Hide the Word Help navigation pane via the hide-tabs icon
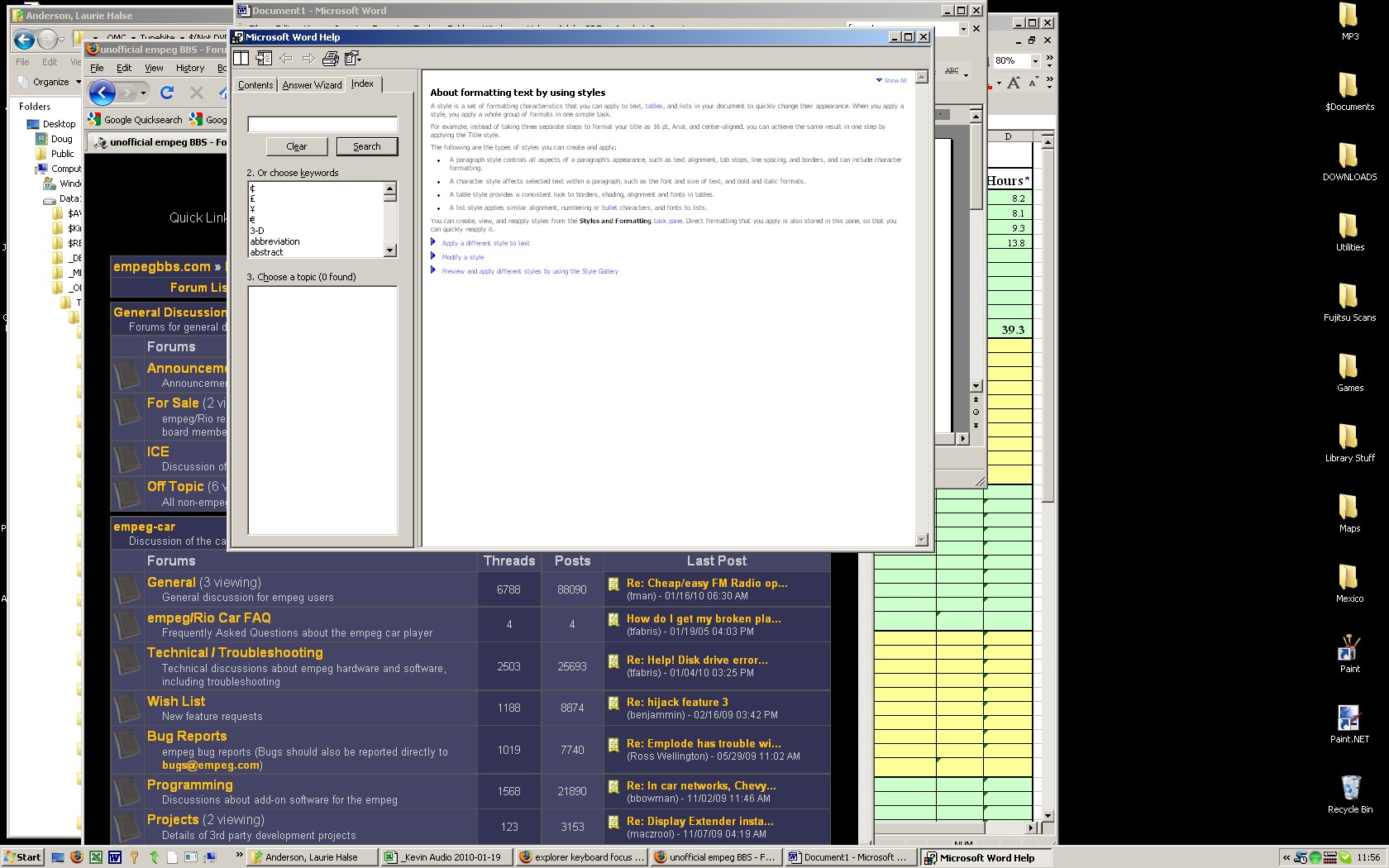The image size is (1389, 868). [x=264, y=58]
